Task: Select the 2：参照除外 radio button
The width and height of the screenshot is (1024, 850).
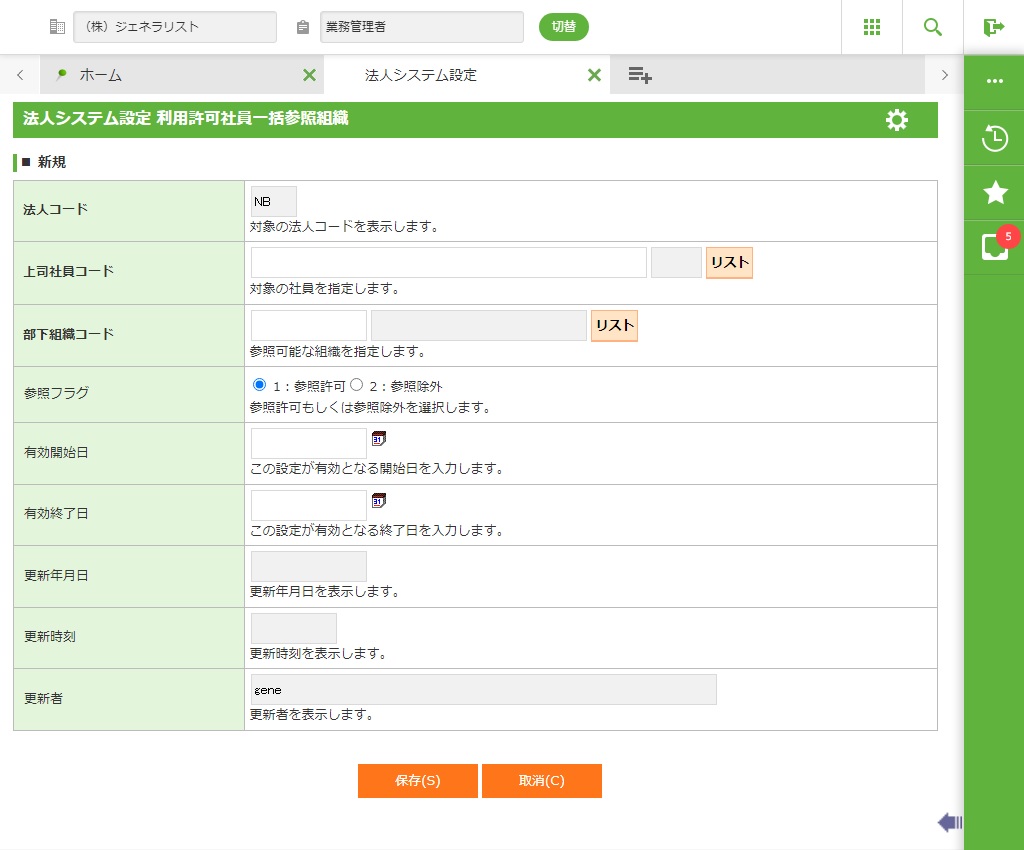Action: (356, 385)
